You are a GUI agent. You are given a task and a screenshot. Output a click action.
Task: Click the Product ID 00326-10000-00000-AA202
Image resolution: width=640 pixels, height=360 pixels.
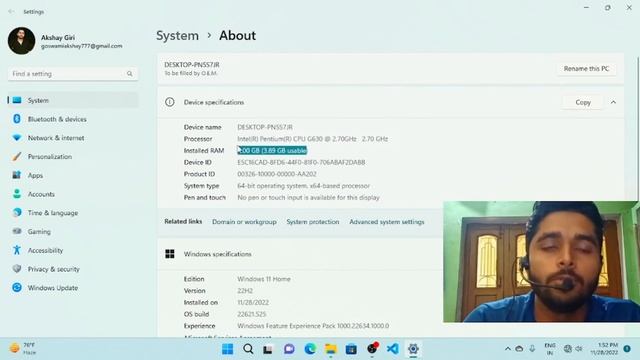point(277,174)
